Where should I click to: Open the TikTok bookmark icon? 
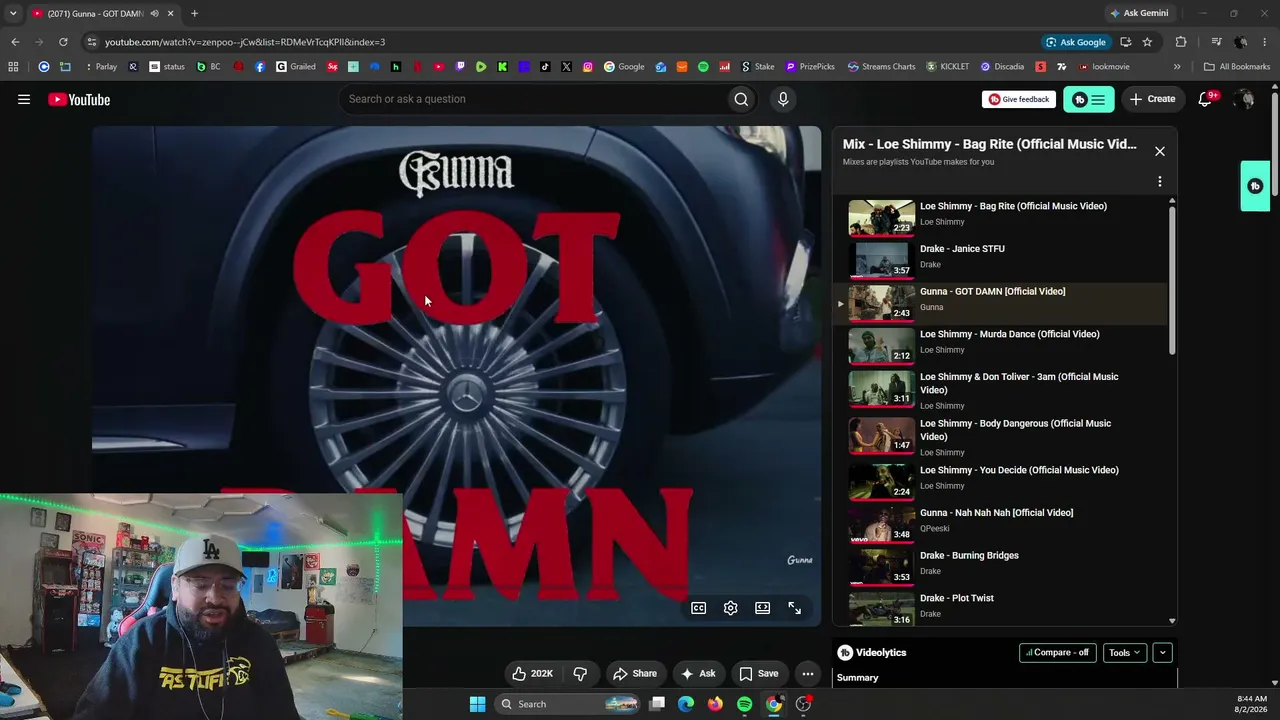tap(545, 67)
